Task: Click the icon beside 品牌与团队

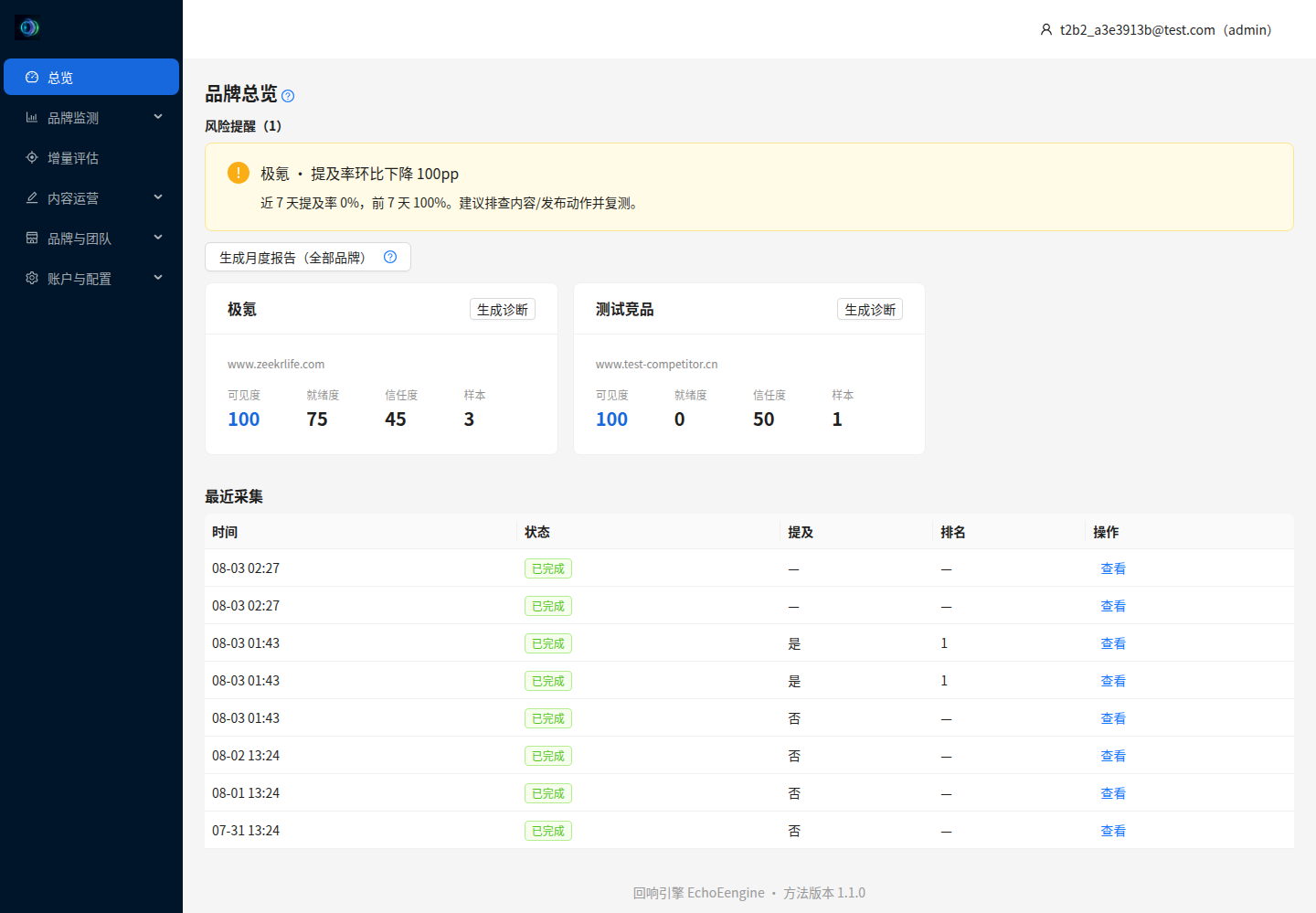Action: point(32,239)
